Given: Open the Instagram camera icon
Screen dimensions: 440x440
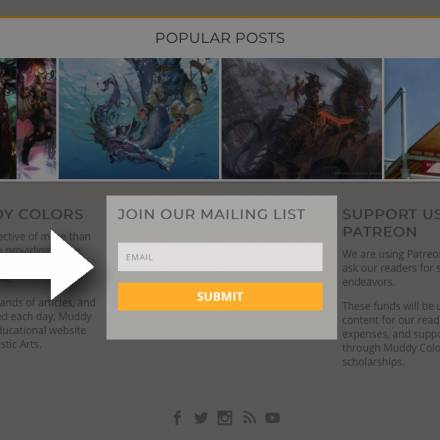Looking at the screenshot, I should click(x=225, y=418).
